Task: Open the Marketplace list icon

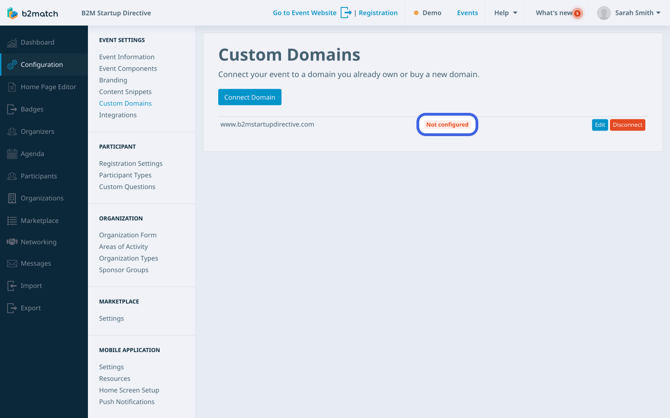Action: click(x=12, y=221)
